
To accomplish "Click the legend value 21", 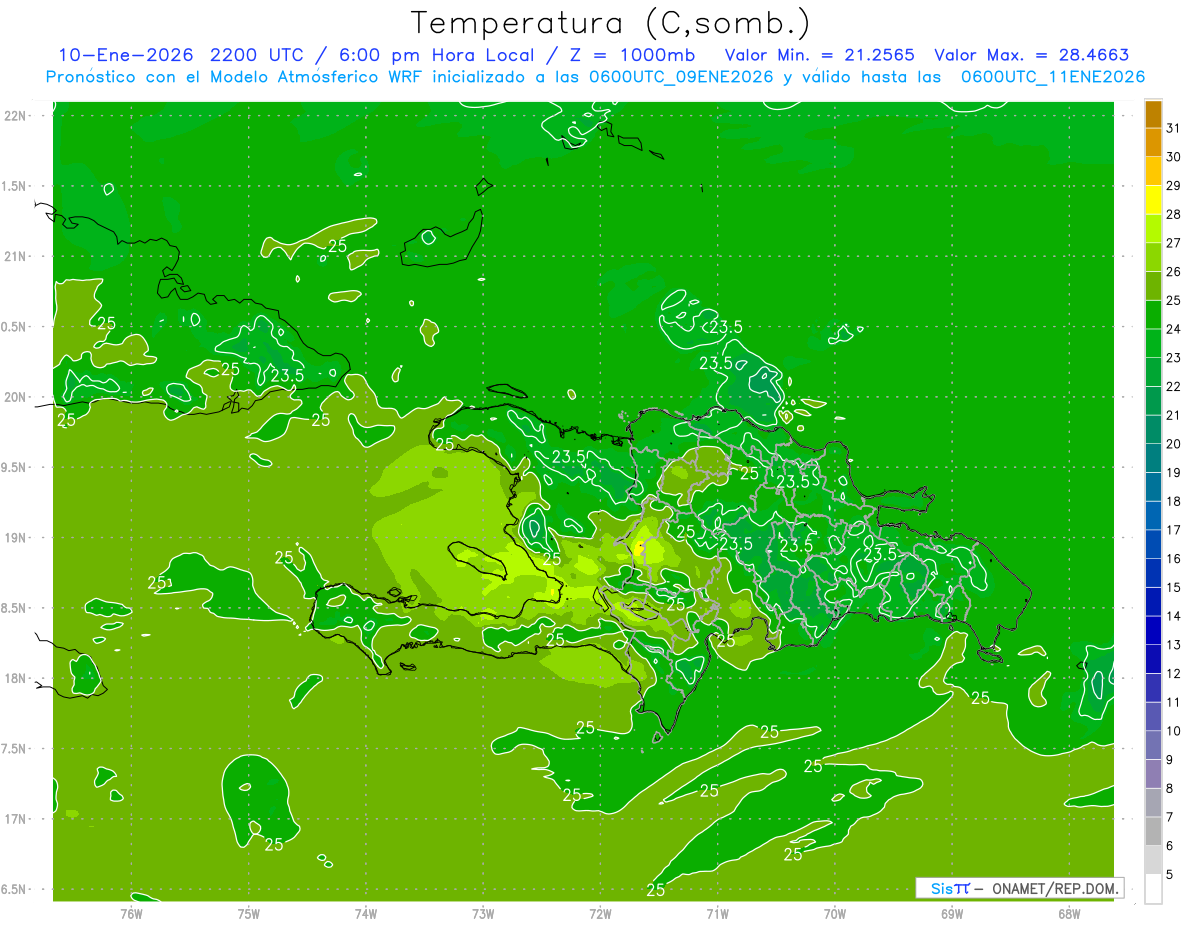I will [x=1174, y=415].
